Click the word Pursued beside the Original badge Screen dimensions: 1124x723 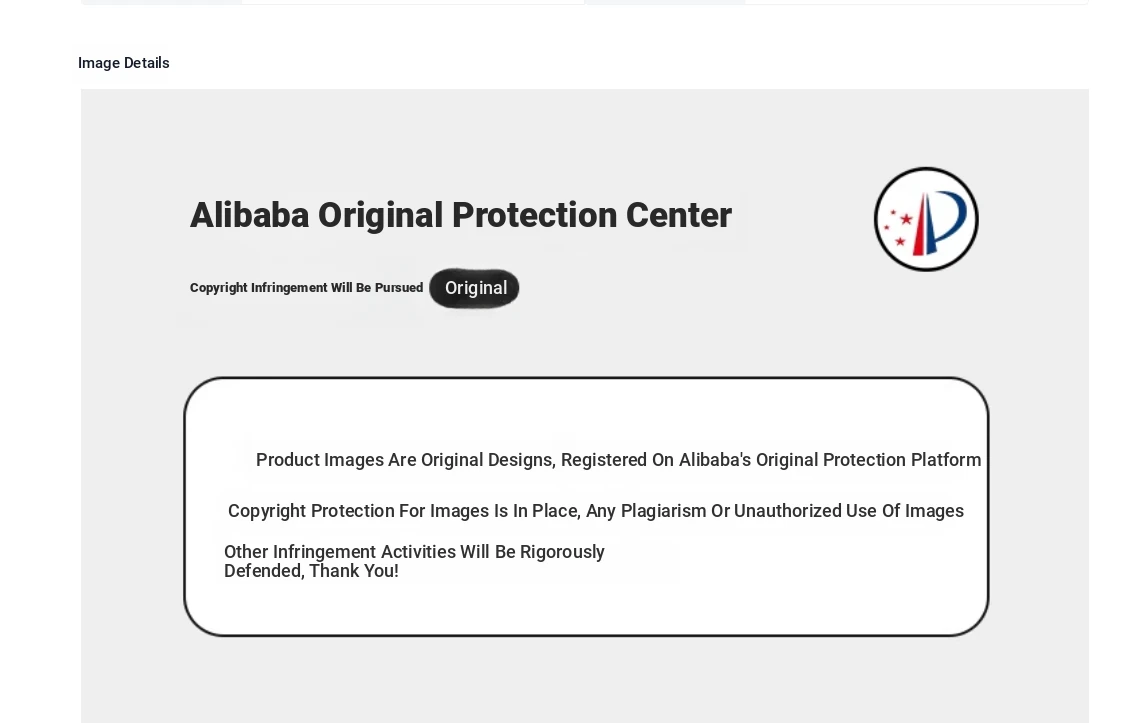click(x=399, y=288)
